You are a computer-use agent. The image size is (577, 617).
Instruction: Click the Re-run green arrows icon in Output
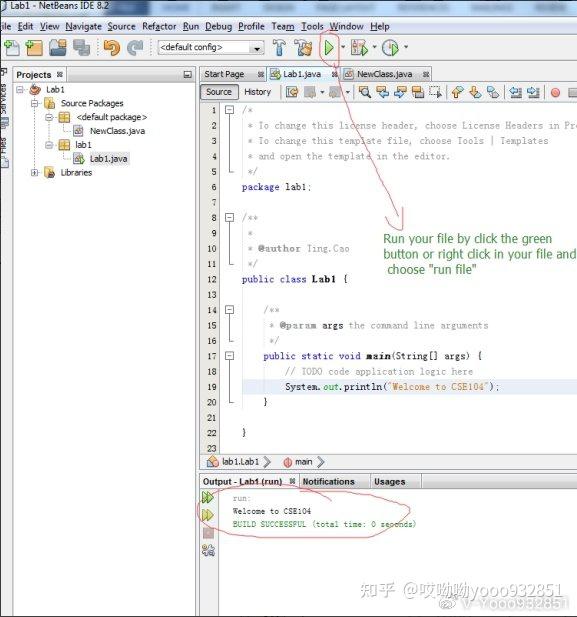pyautogui.click(x=207, y=497)
